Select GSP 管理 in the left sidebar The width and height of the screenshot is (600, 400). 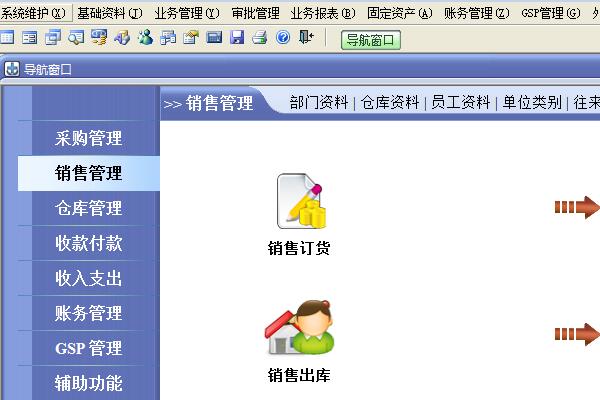(x=88, y=348)
